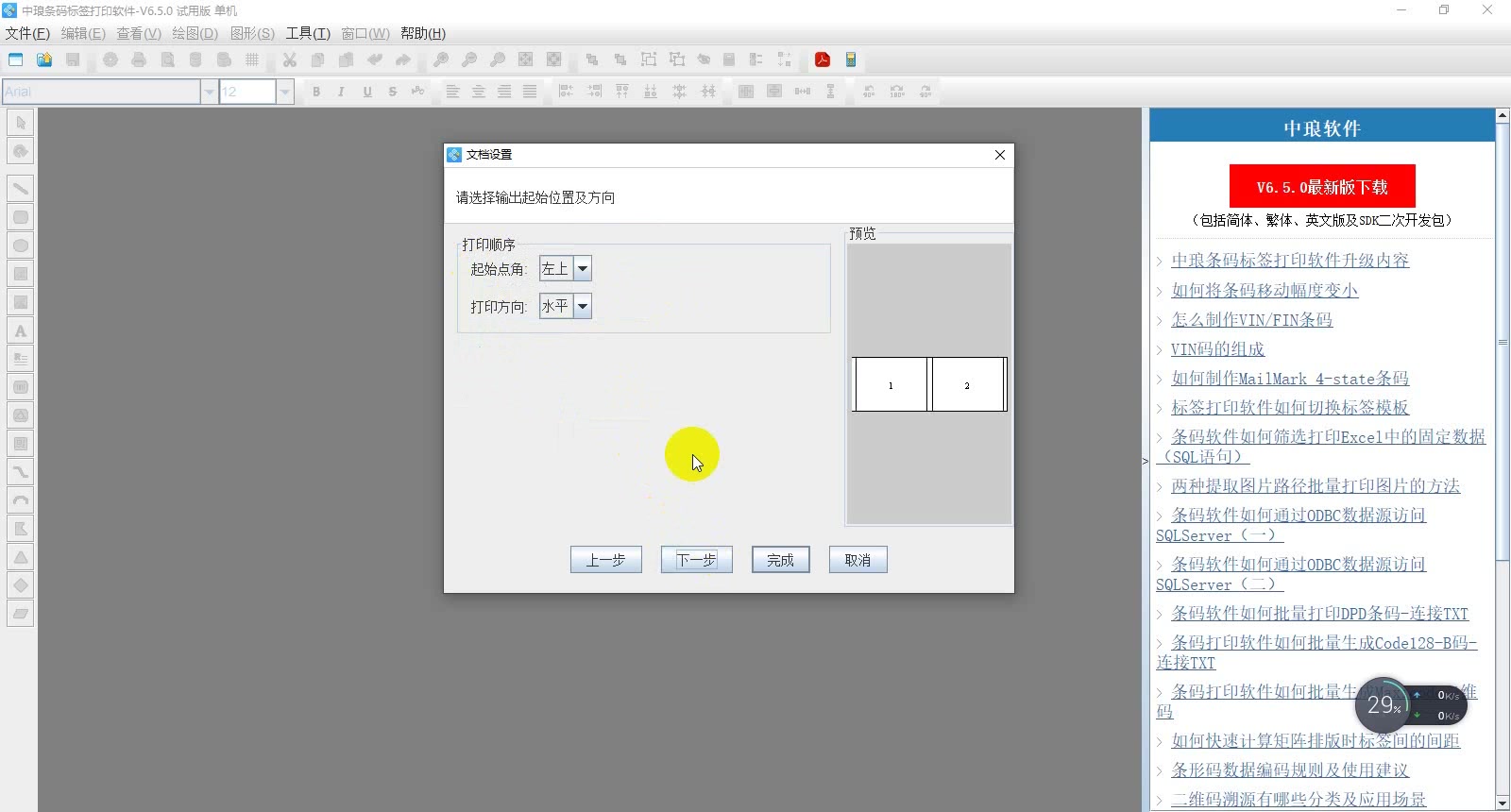Select the arc curve drawing tool
The image size is (1511, 812).
(20, 500)
